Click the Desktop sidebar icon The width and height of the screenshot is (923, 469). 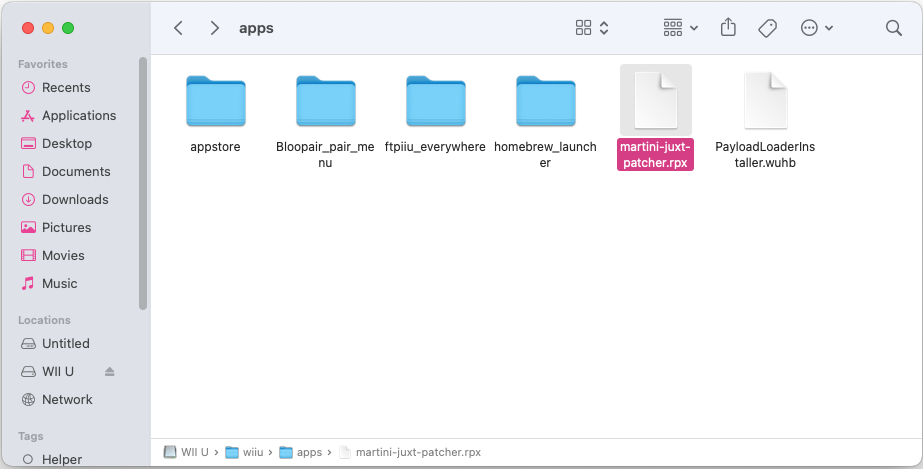pyautogui.click(x=28, y=144)
